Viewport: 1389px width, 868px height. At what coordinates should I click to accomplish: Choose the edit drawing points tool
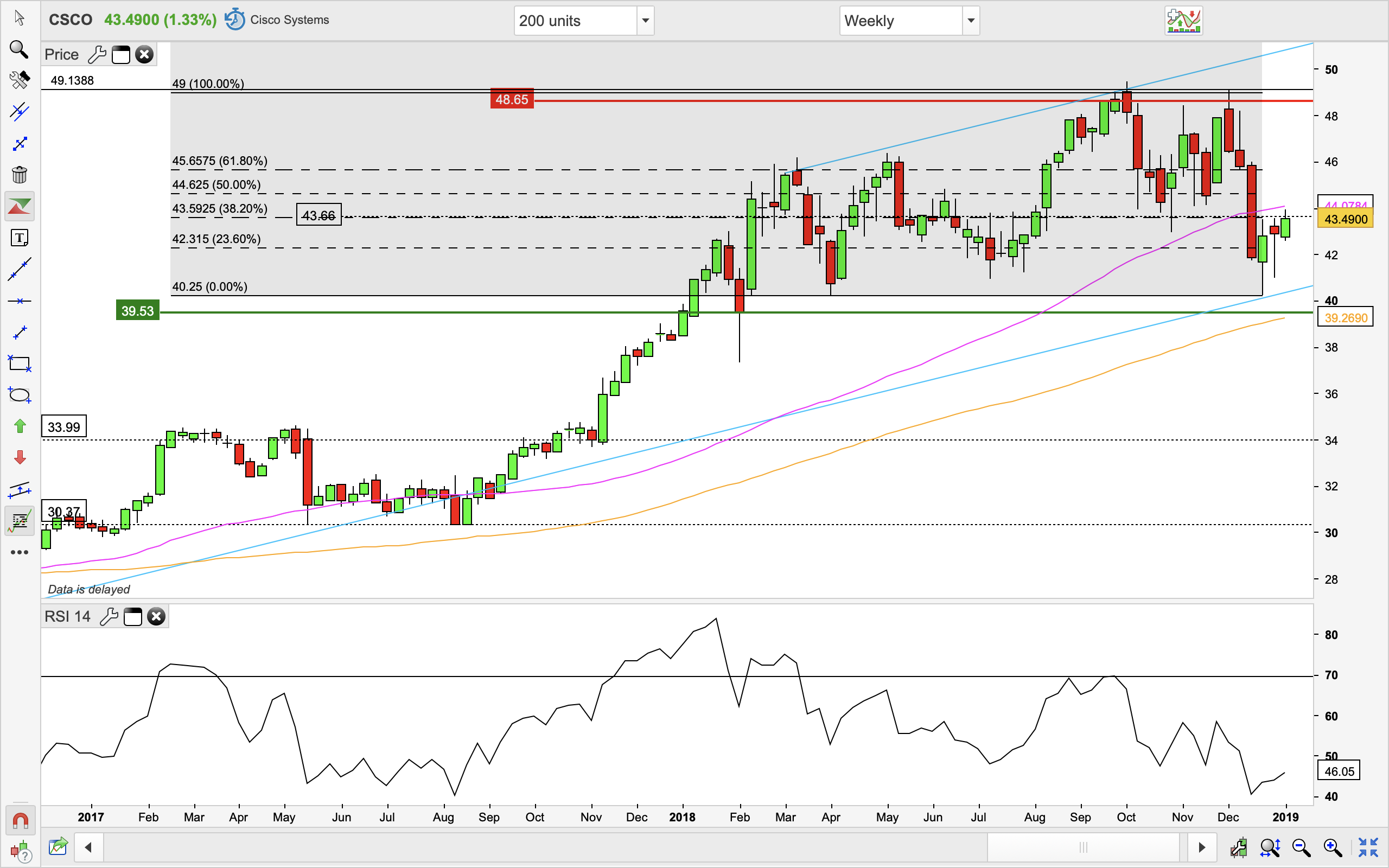[x=20, y=143]
